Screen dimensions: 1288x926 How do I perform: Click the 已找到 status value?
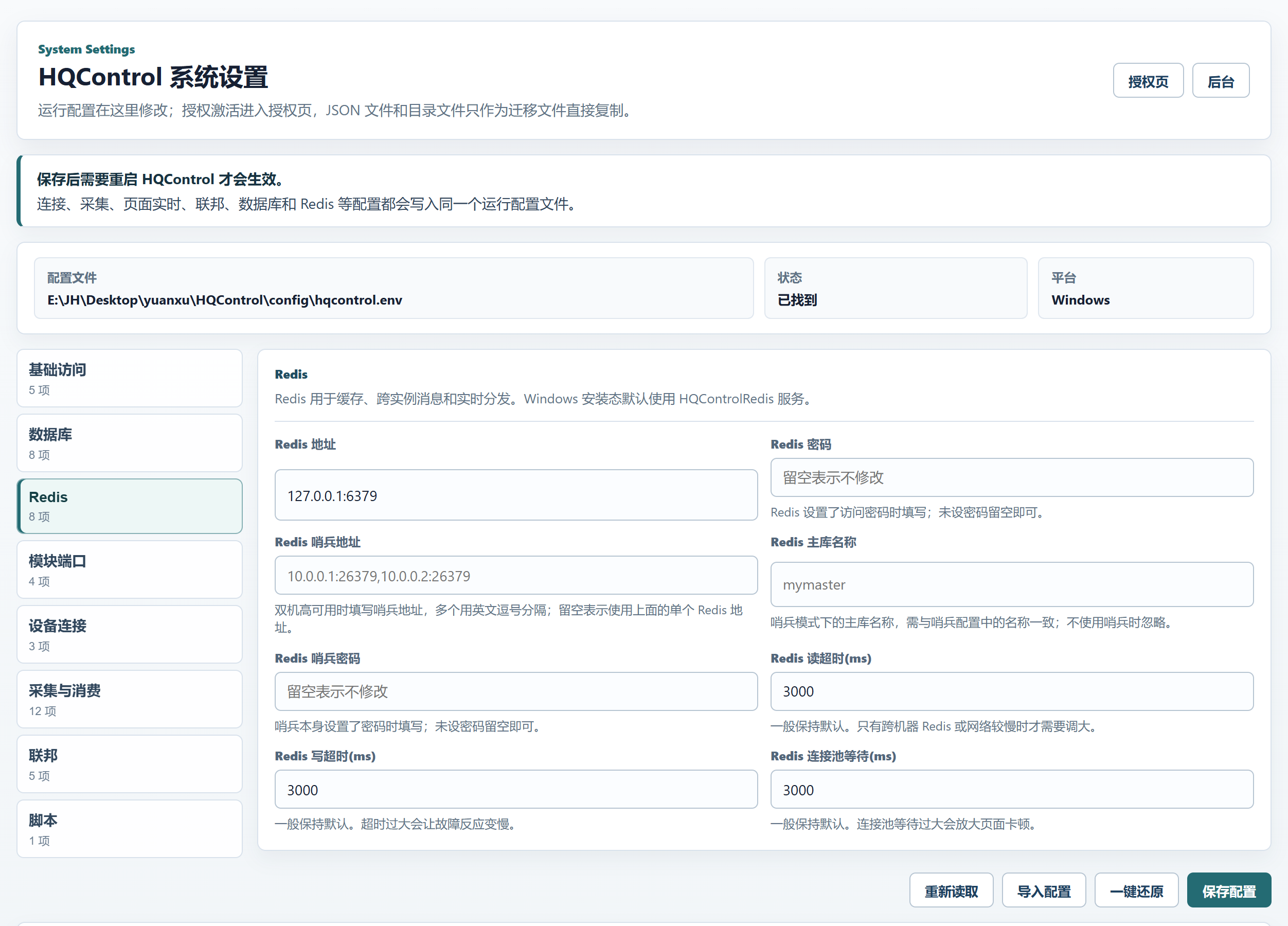[x=797, y=300]
